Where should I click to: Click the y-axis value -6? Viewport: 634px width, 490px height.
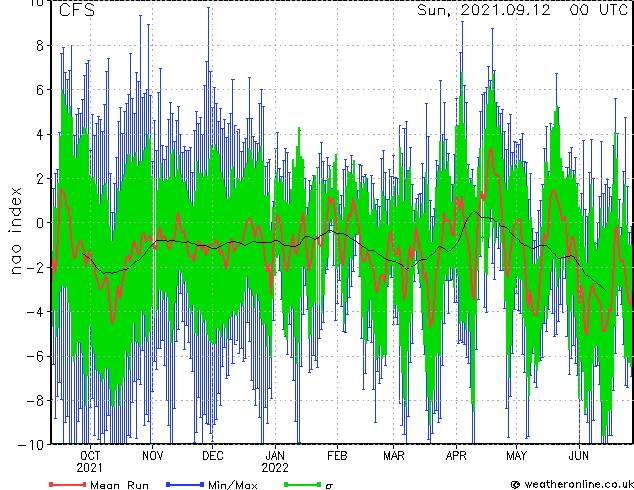(x=35, y=356)
